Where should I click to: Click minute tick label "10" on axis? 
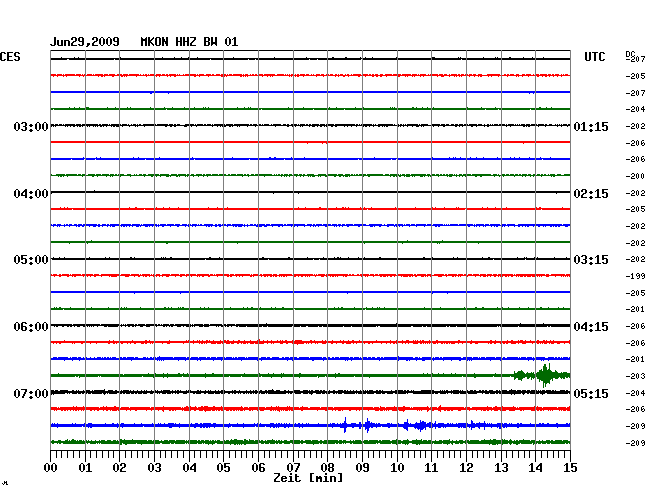[397, 468]
